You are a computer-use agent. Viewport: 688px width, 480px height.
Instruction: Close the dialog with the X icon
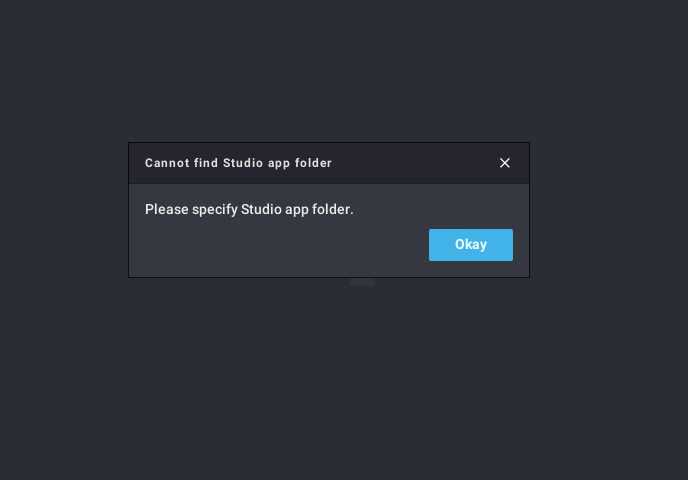click(505, 163)
